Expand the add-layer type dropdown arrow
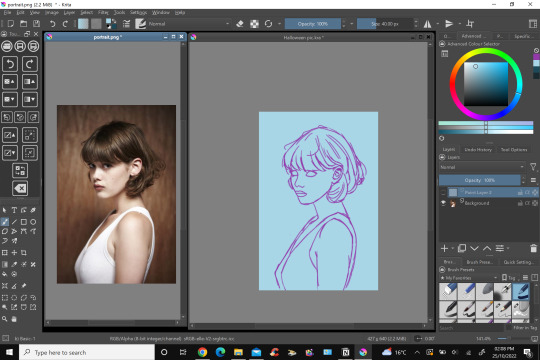This screenshot has height=360, width=540. click(x=453, y=248)
